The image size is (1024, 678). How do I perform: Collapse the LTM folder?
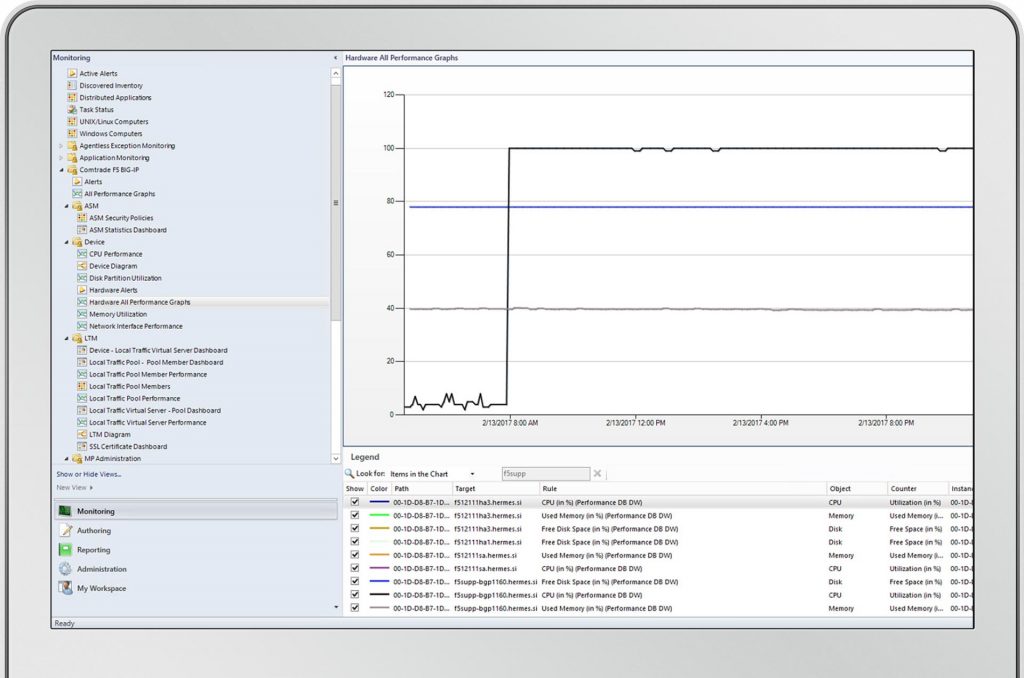(x=67, y=338)
